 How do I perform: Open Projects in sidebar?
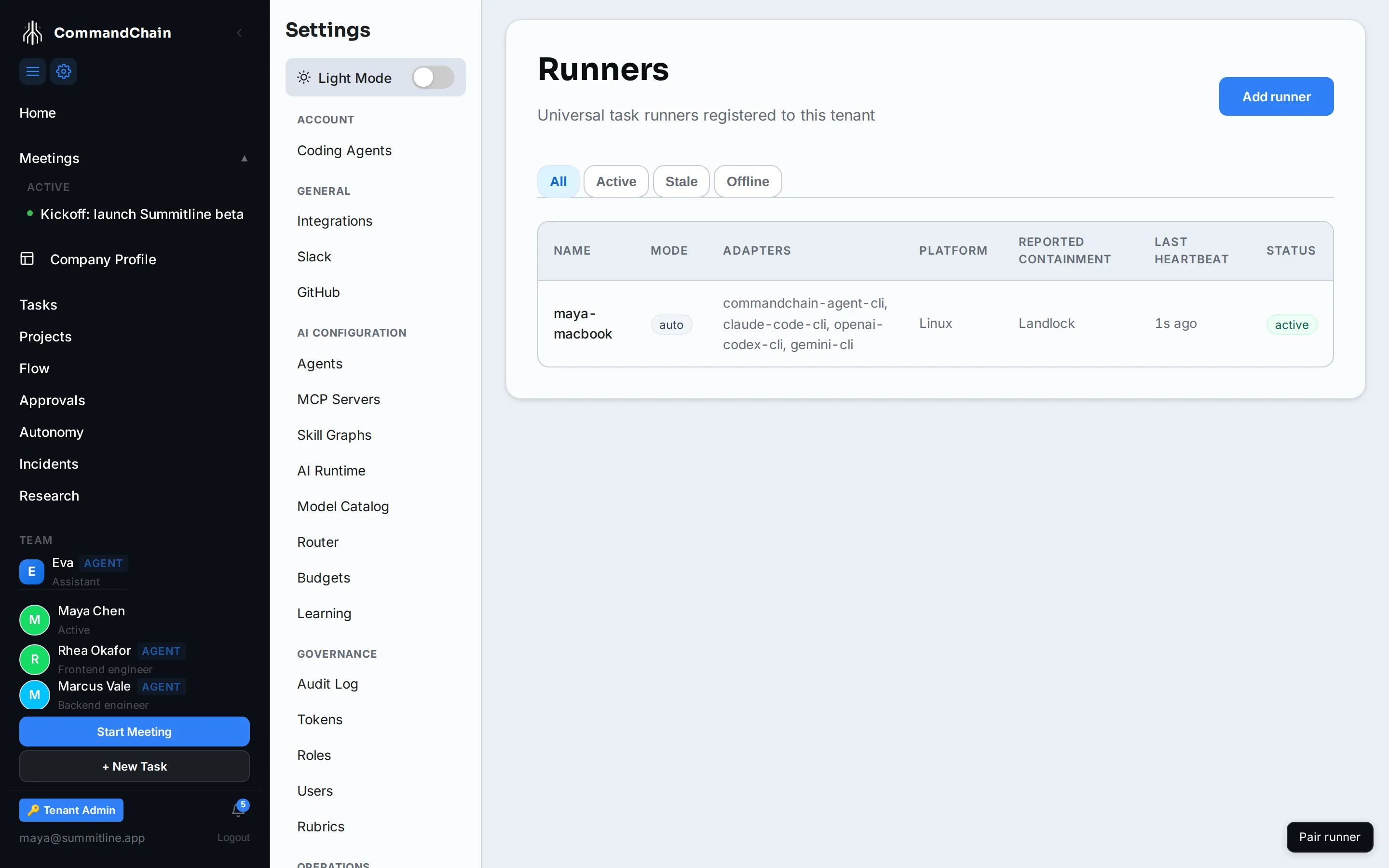coord(45,337)
